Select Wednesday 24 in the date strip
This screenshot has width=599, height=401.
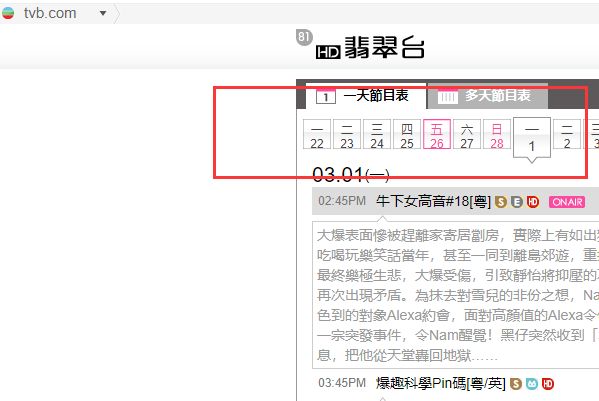point(377,134)
